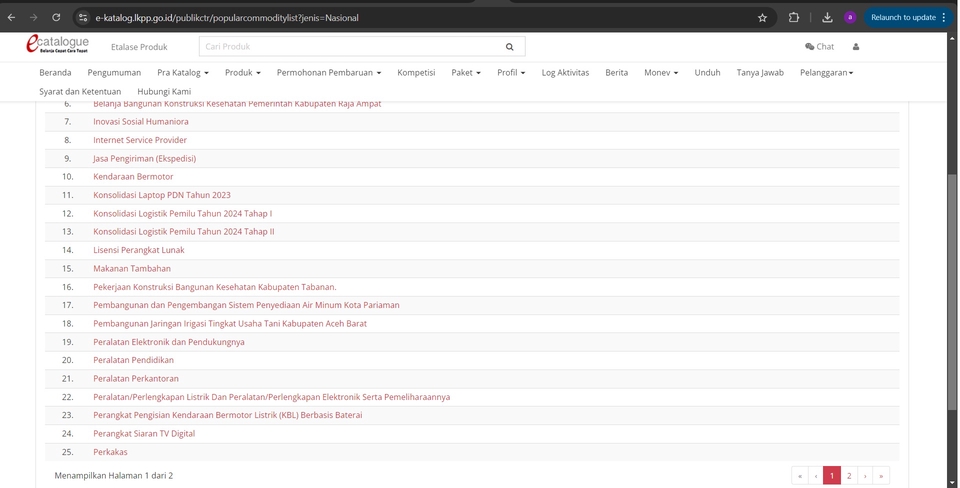
Task: Open site information icon in address bar
Action: point(83,18)
